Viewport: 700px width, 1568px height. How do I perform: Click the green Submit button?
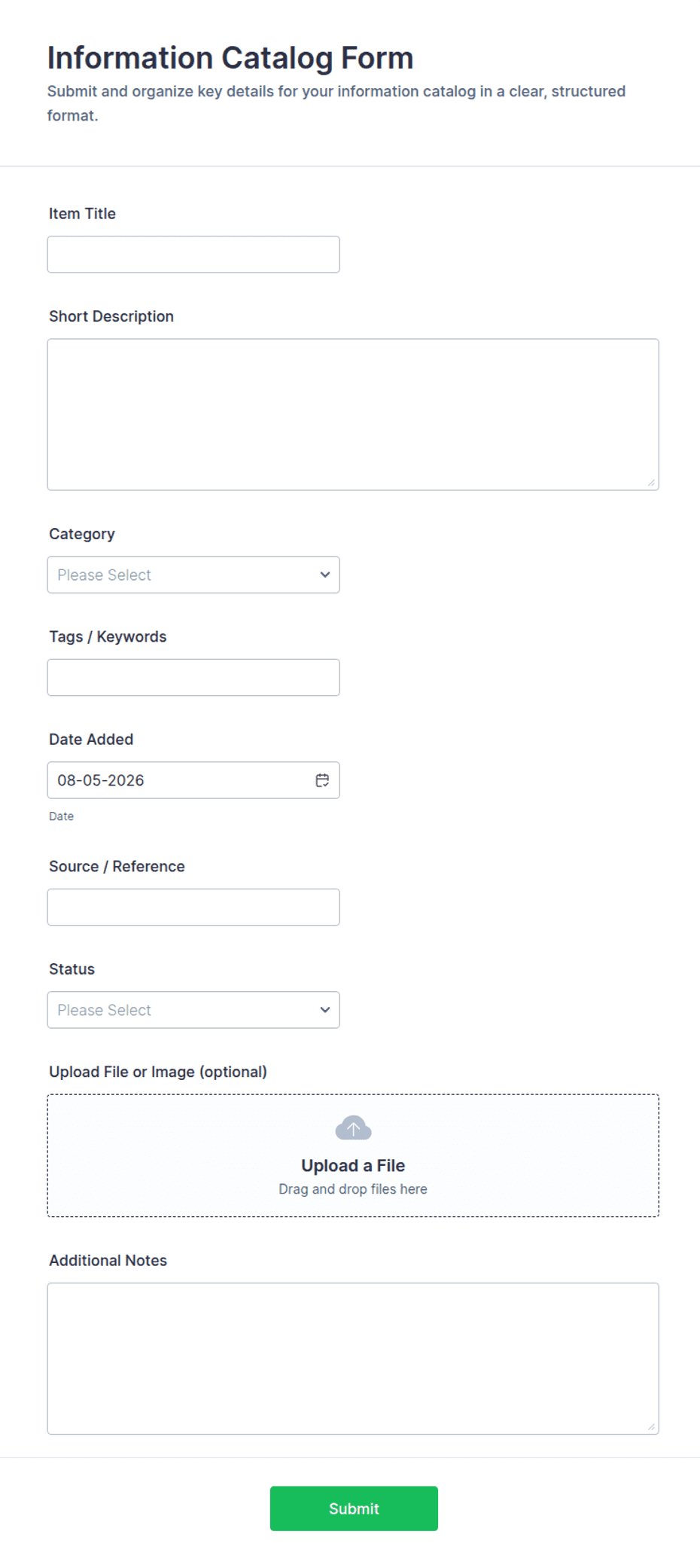point(354,1509)
